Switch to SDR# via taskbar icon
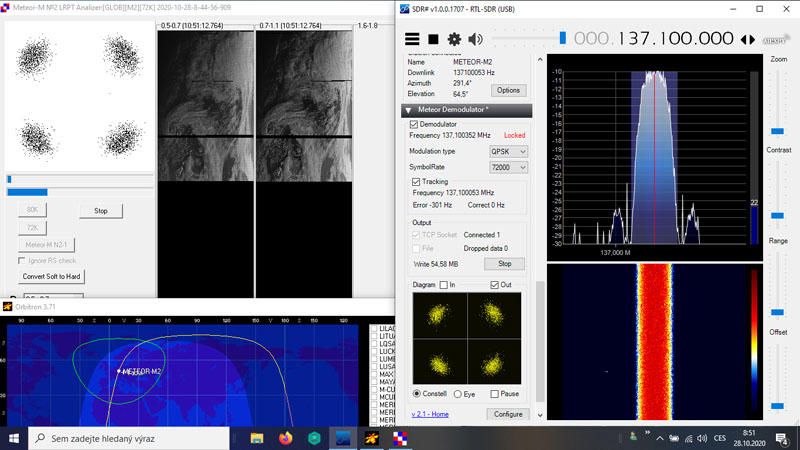The image size is (800, 450). [343, 438]
